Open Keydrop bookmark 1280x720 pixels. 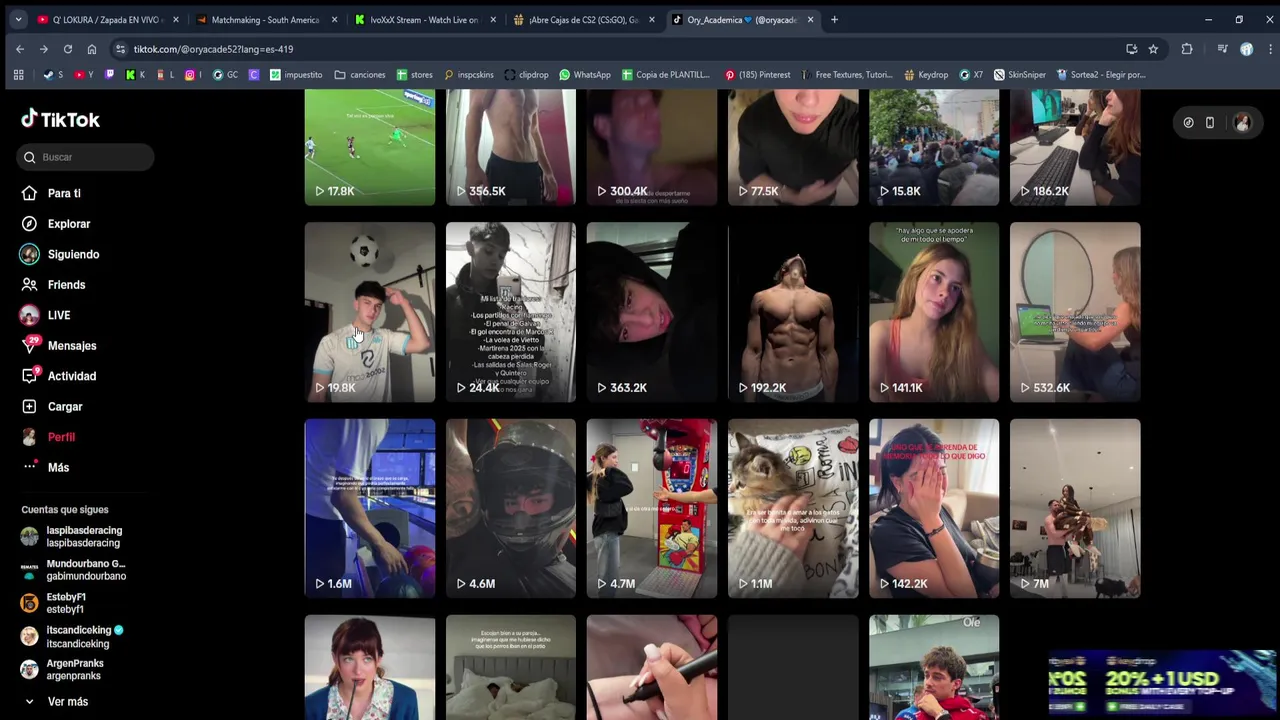(x=925, y=75)
